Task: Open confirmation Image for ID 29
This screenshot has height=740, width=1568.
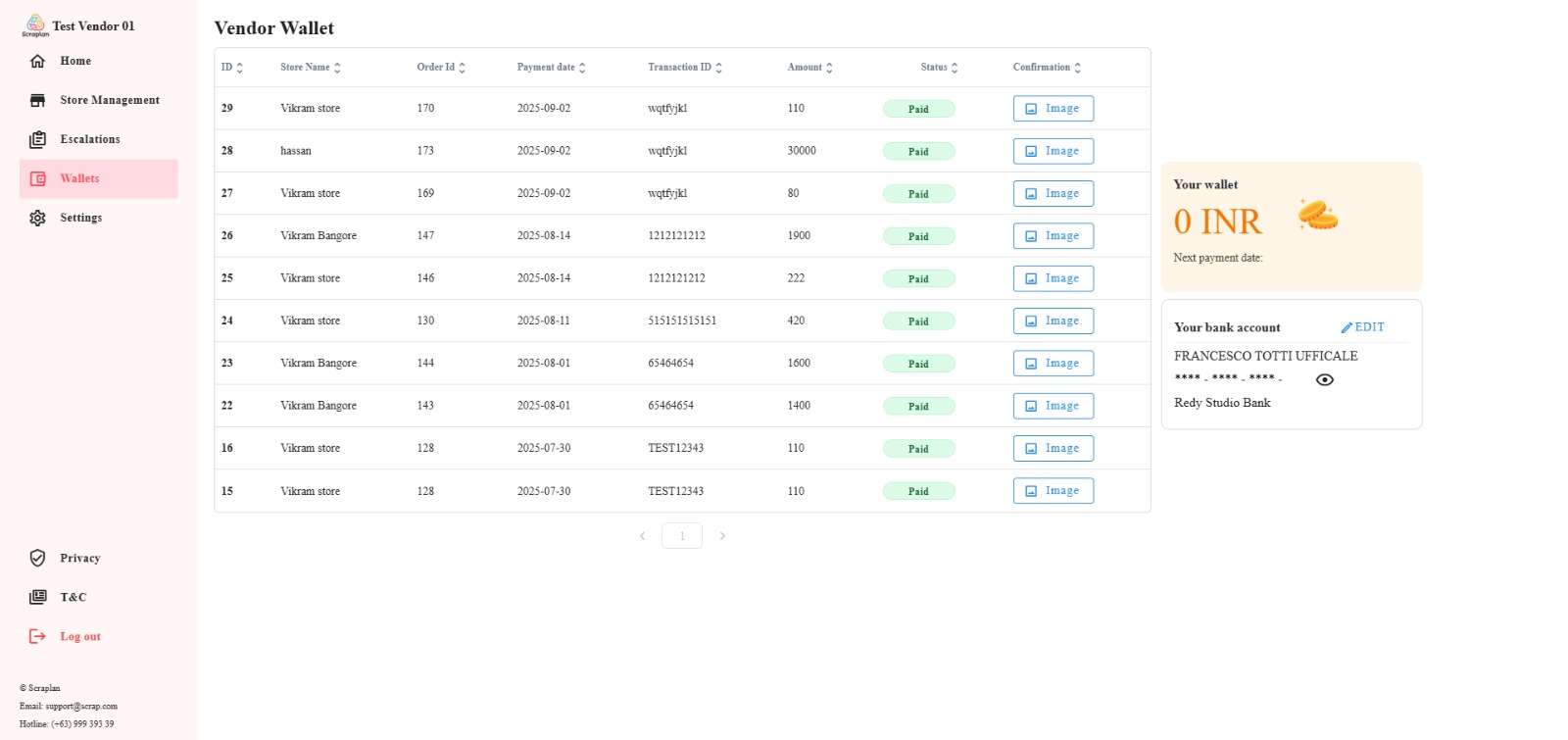Action: pyautogui.click(x=1053, y=109)
